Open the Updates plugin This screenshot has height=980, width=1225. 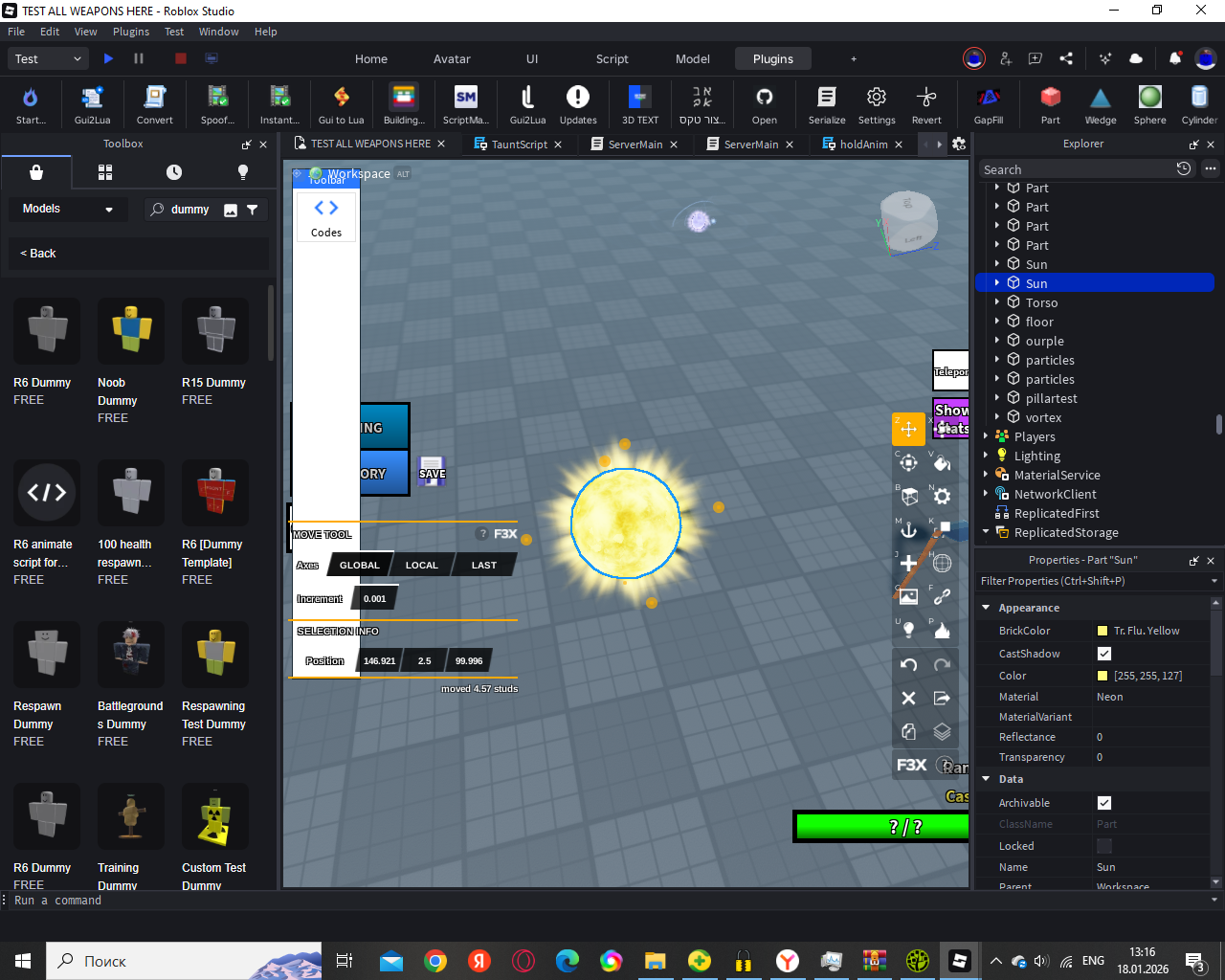[578, 104]
